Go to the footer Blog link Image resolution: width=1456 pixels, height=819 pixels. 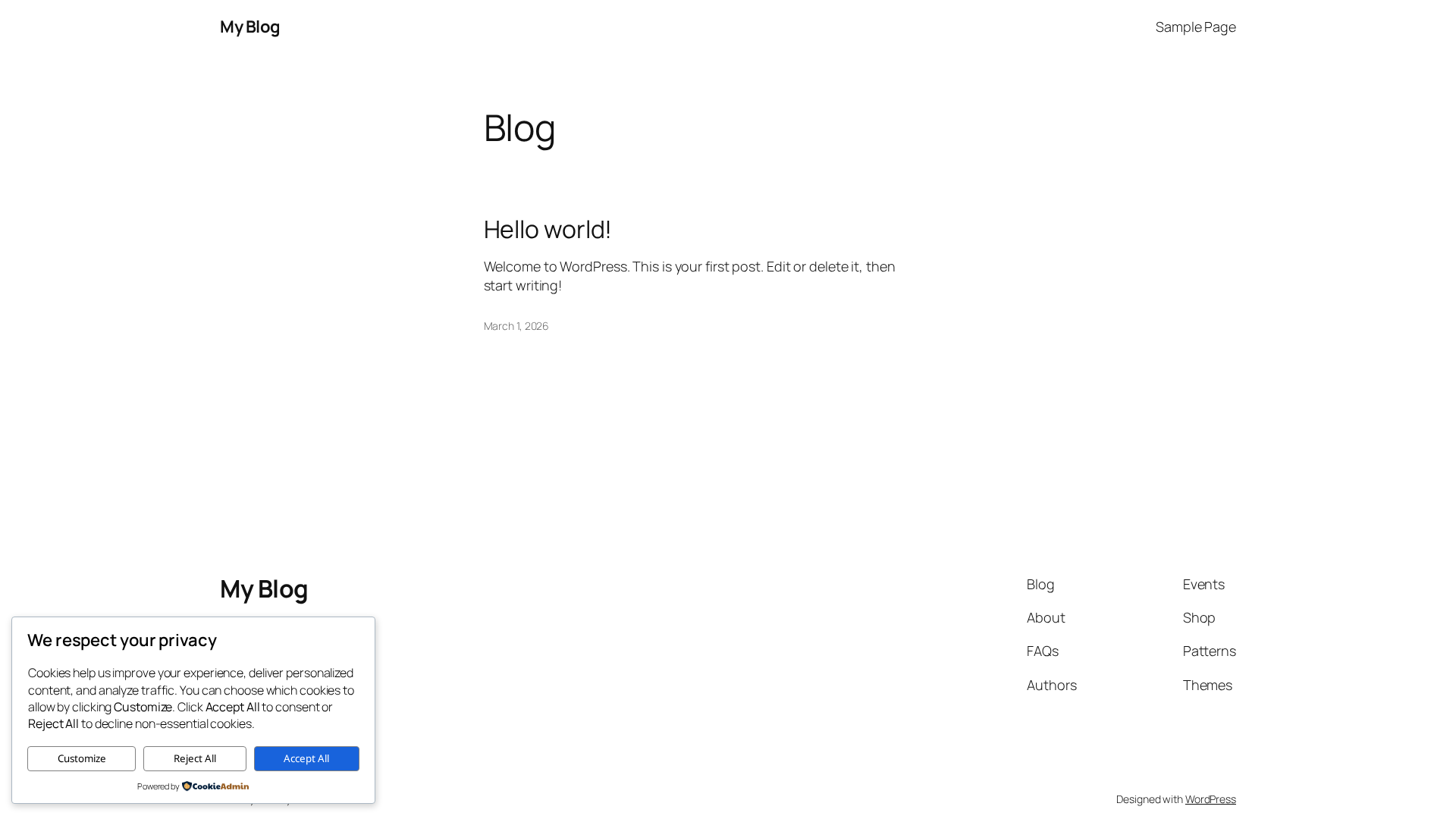pos(1040,584)
